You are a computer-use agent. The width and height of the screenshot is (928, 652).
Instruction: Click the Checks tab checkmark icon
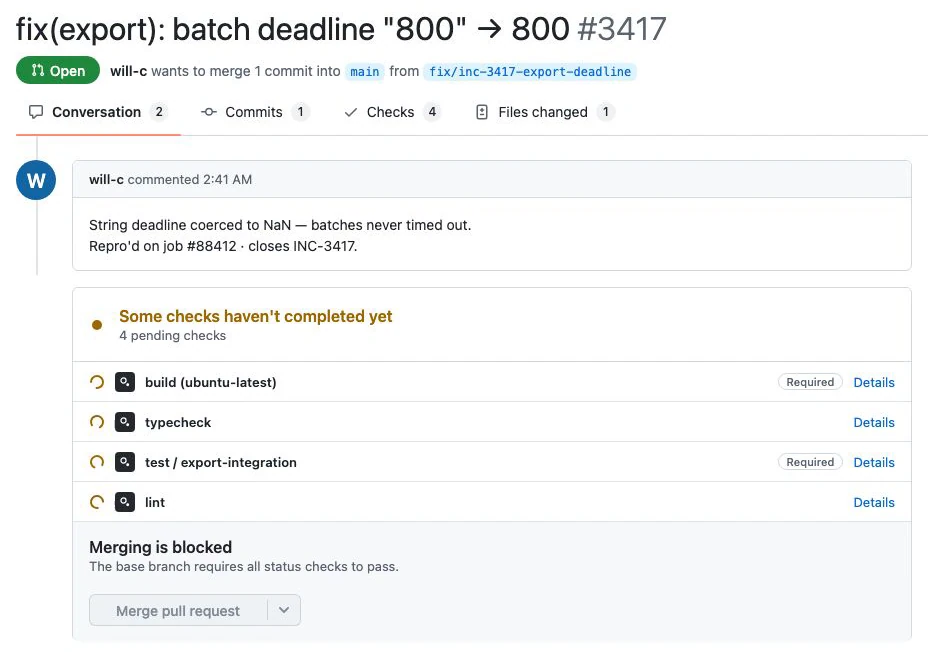pyautogui.click(x=351, y=112)
